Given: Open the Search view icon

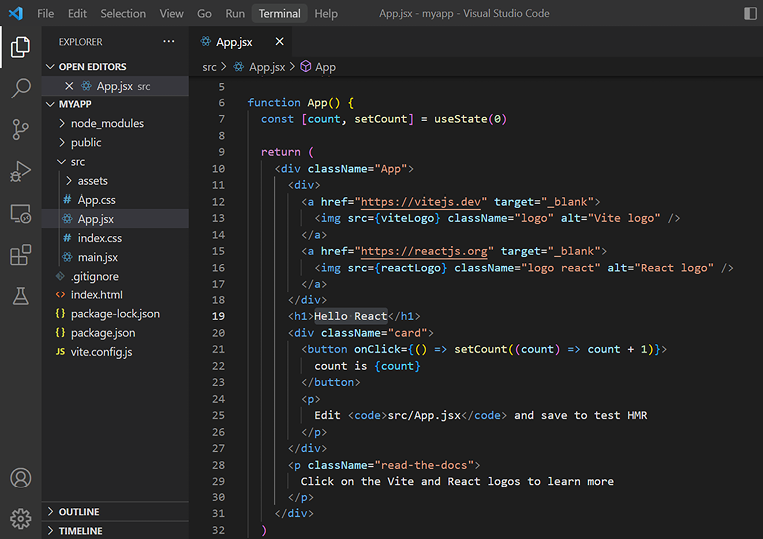Looking at the screenshot, I should point(20,88).
